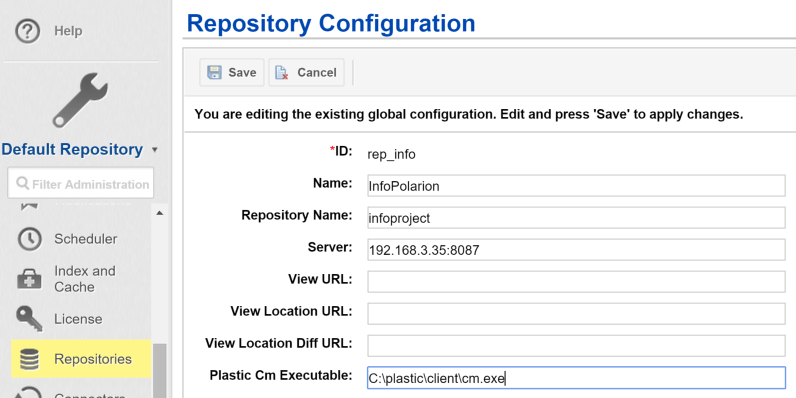796x398 pixels.
Task: Open Help from the sidebar
Action: tap(68, 31)
